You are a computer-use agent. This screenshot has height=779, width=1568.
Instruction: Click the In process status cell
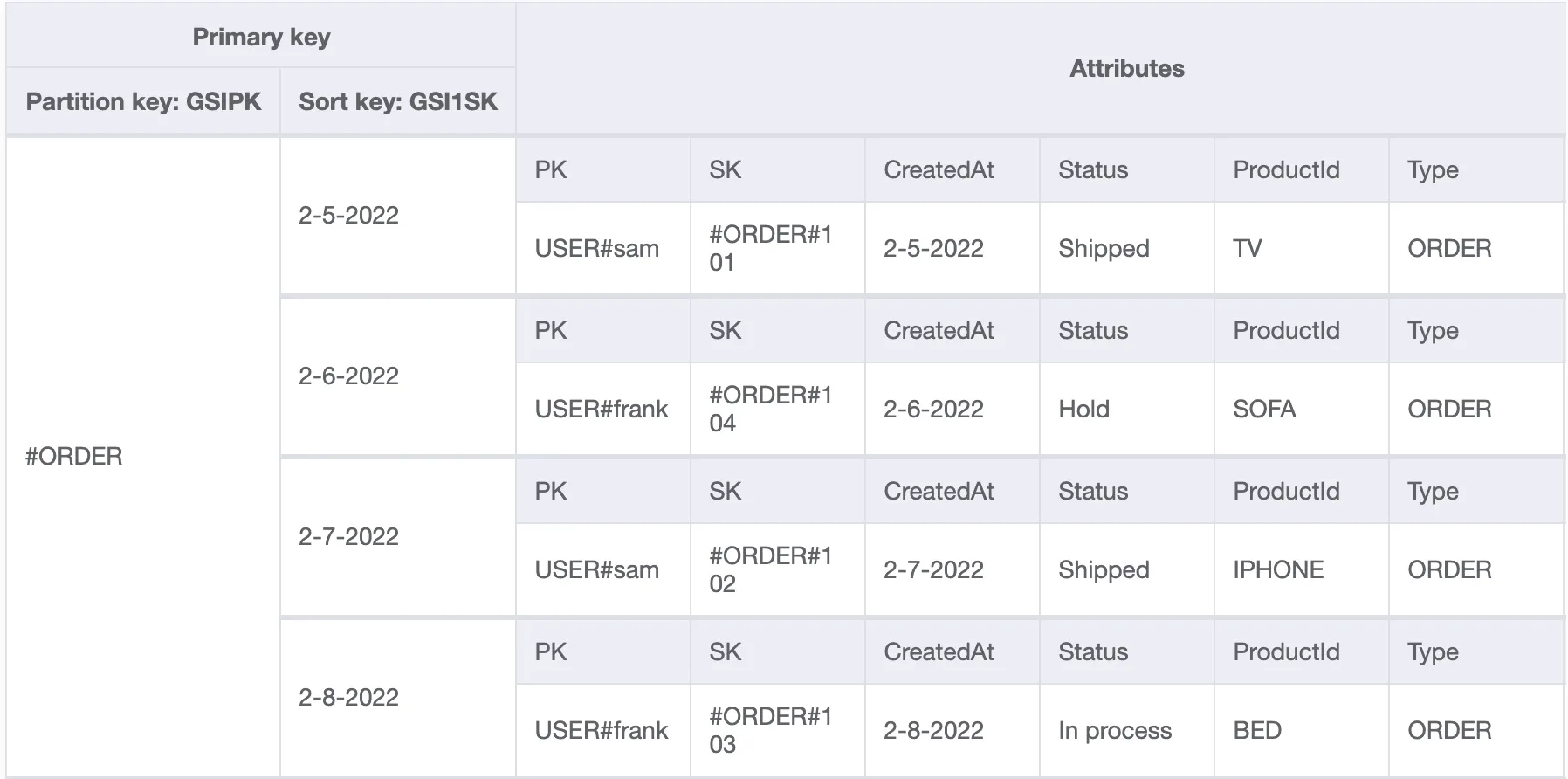point(1127,731)
